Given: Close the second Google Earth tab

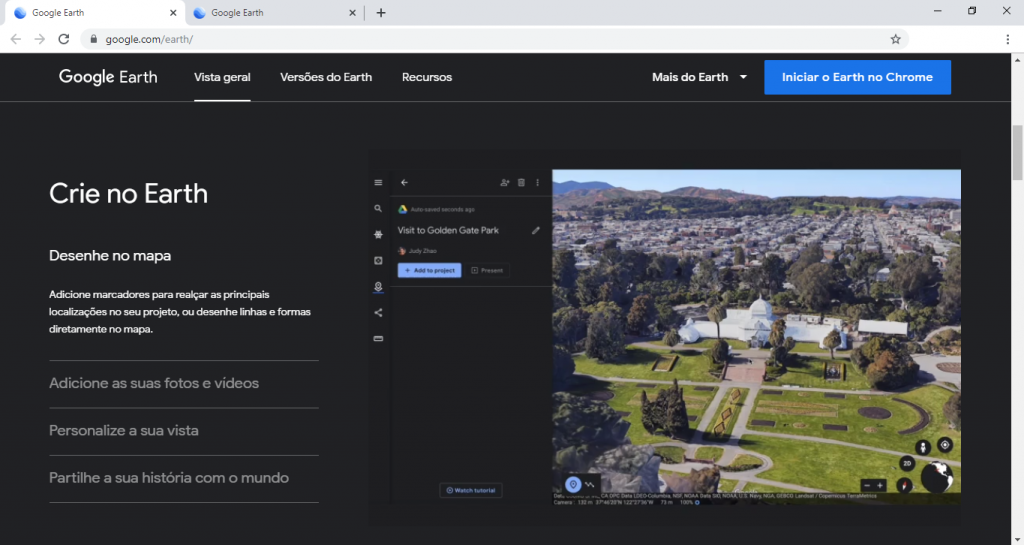Looking at the screenshot, I should tap(352, 13).
